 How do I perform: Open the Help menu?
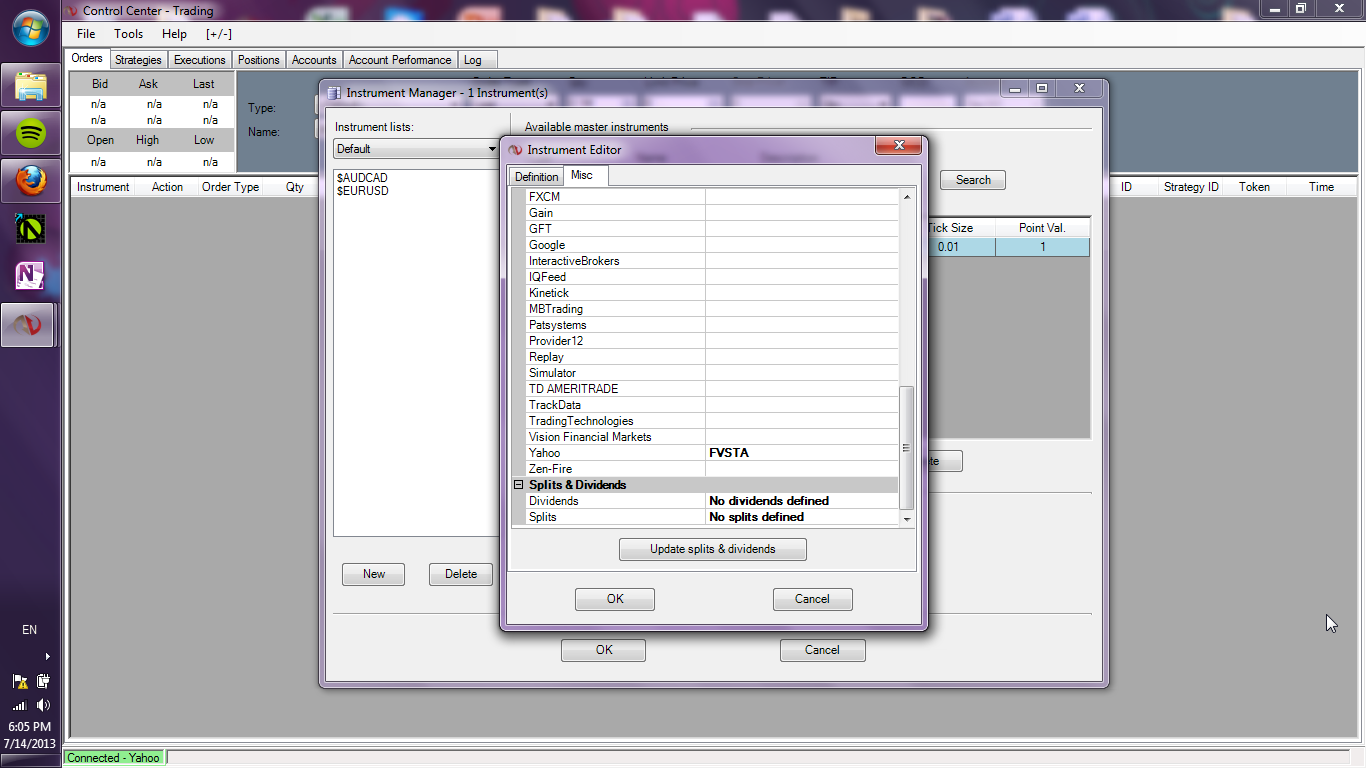pos(174,34)
